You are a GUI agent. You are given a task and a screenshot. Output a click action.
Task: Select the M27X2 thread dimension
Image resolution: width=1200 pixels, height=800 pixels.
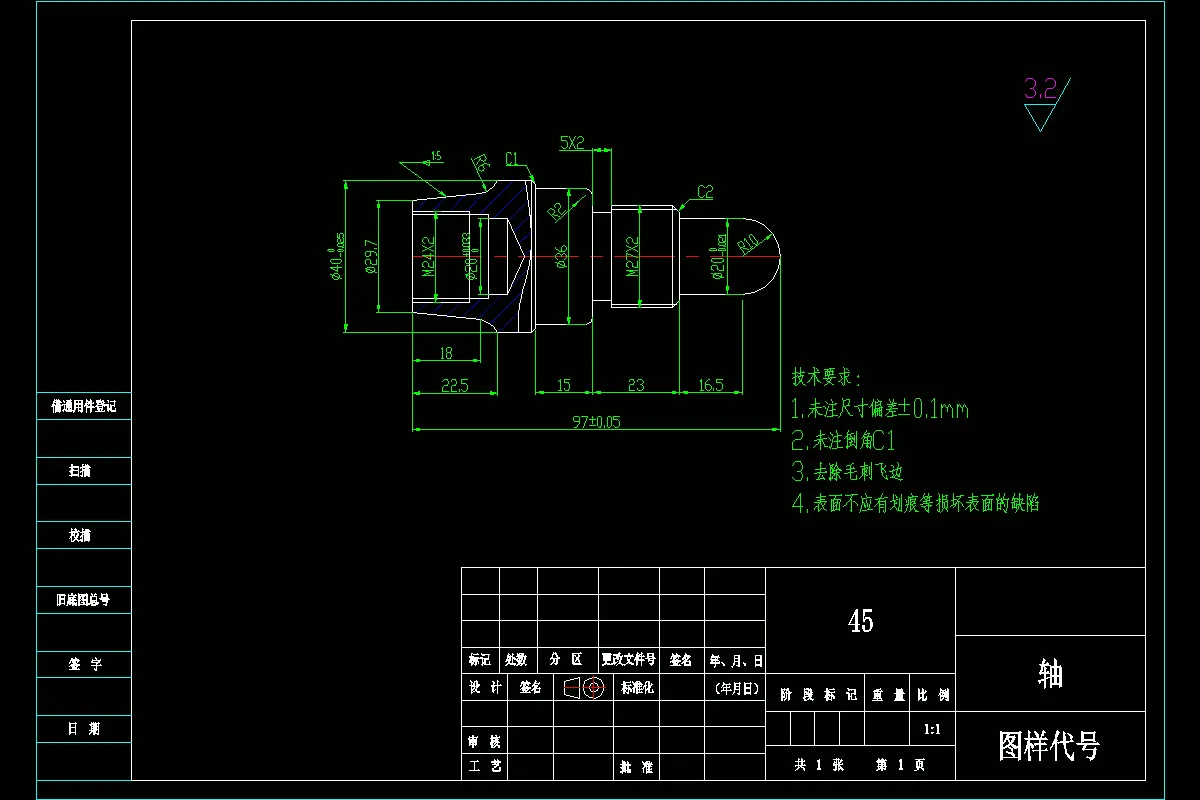(631, 256)
